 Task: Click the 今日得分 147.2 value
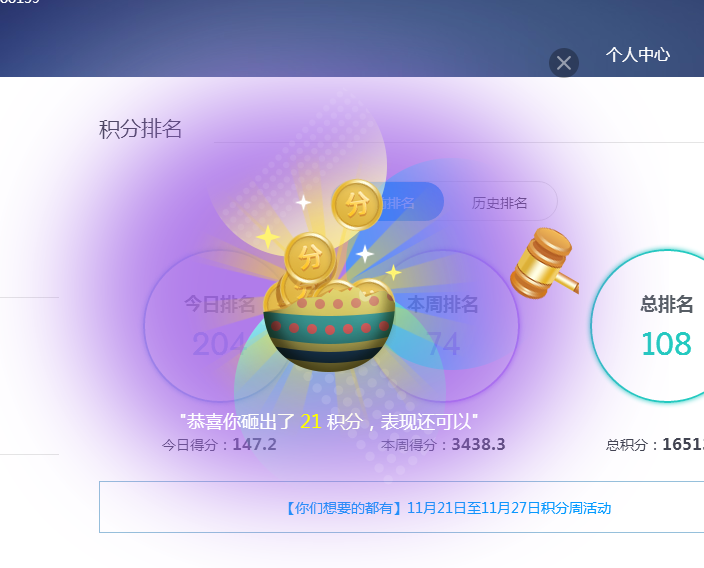254,445
